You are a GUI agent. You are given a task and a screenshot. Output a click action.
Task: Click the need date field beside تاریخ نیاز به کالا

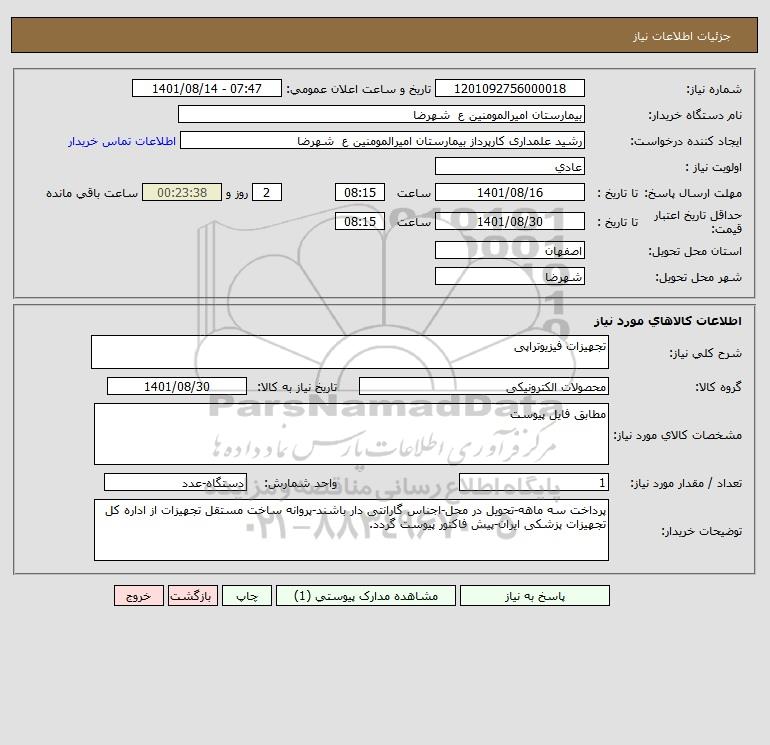tap(177, 386)
